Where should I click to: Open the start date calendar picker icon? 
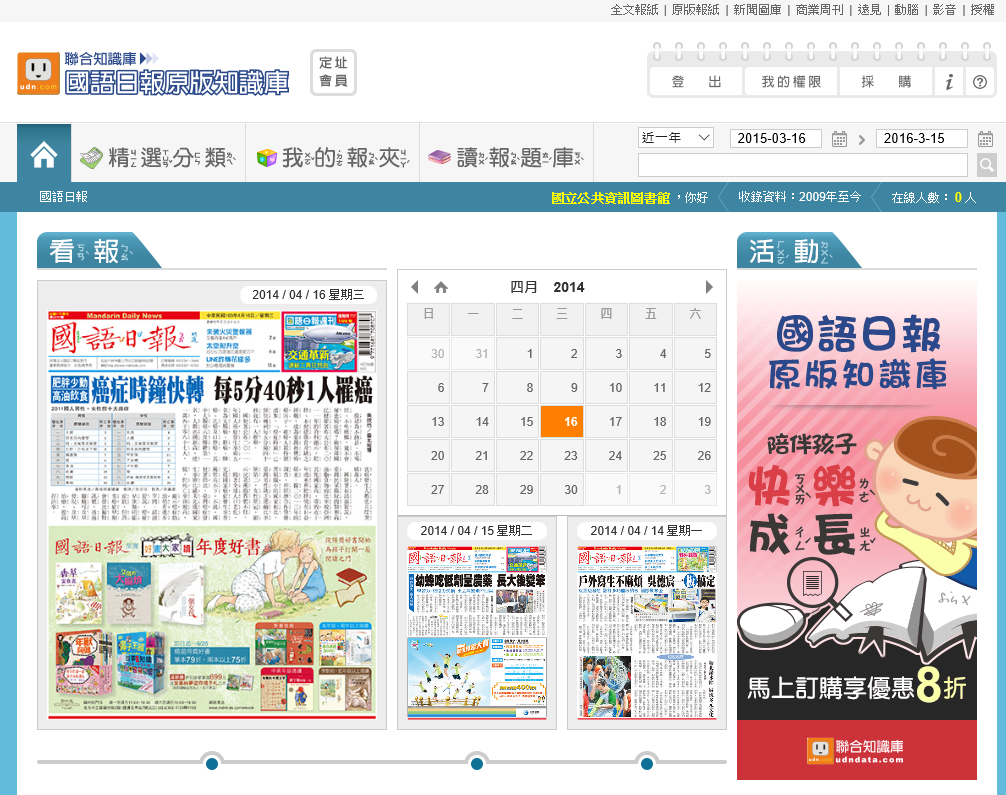click(839, 139)
